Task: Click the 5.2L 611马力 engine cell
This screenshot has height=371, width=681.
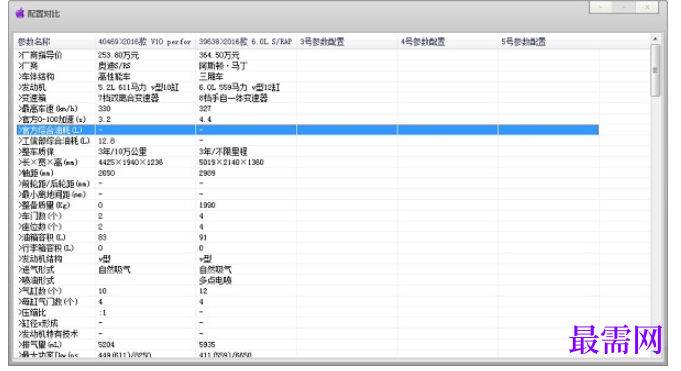Action: coord(138,87)
